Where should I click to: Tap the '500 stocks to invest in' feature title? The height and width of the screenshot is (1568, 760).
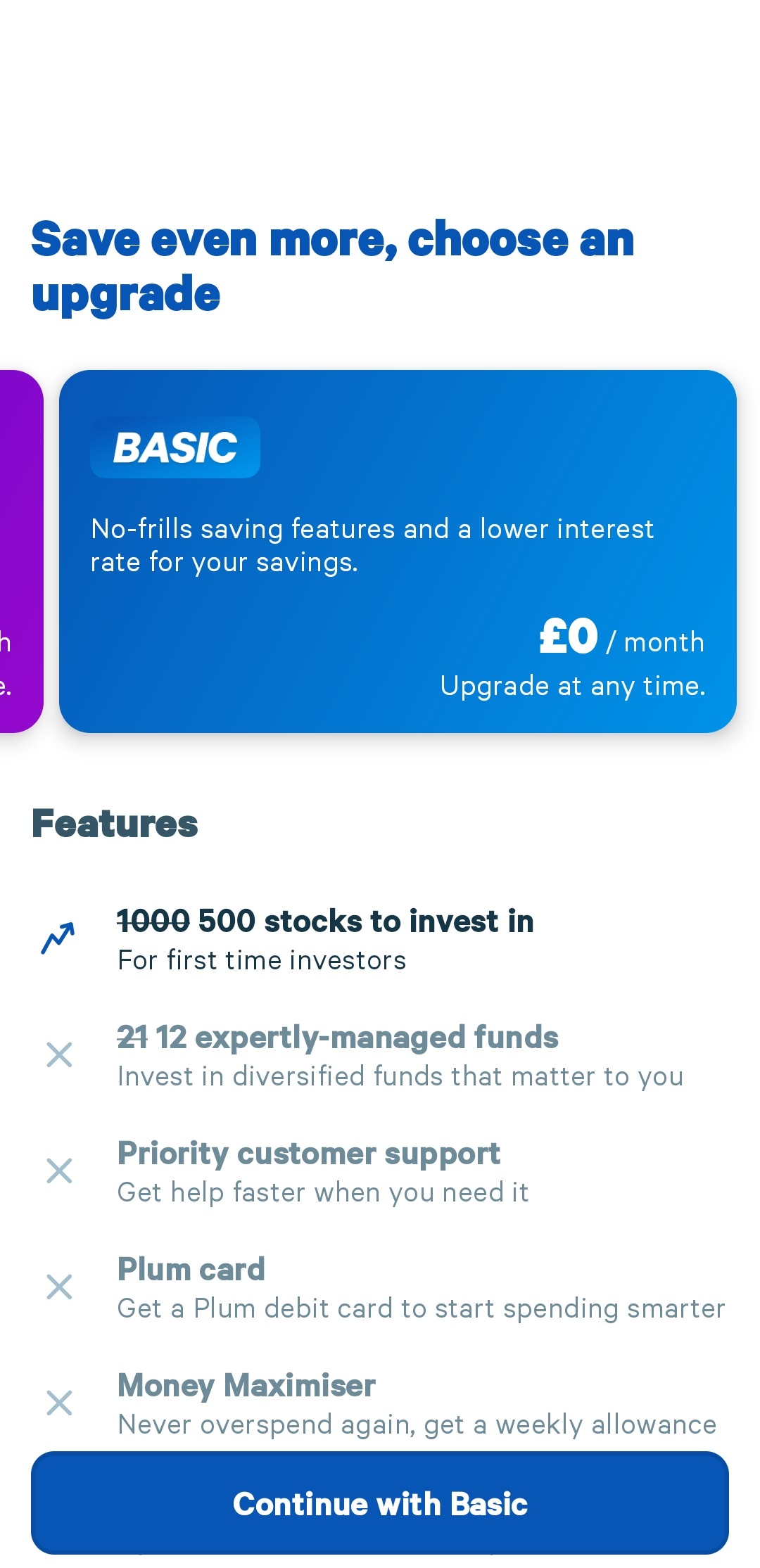(325, 921)
